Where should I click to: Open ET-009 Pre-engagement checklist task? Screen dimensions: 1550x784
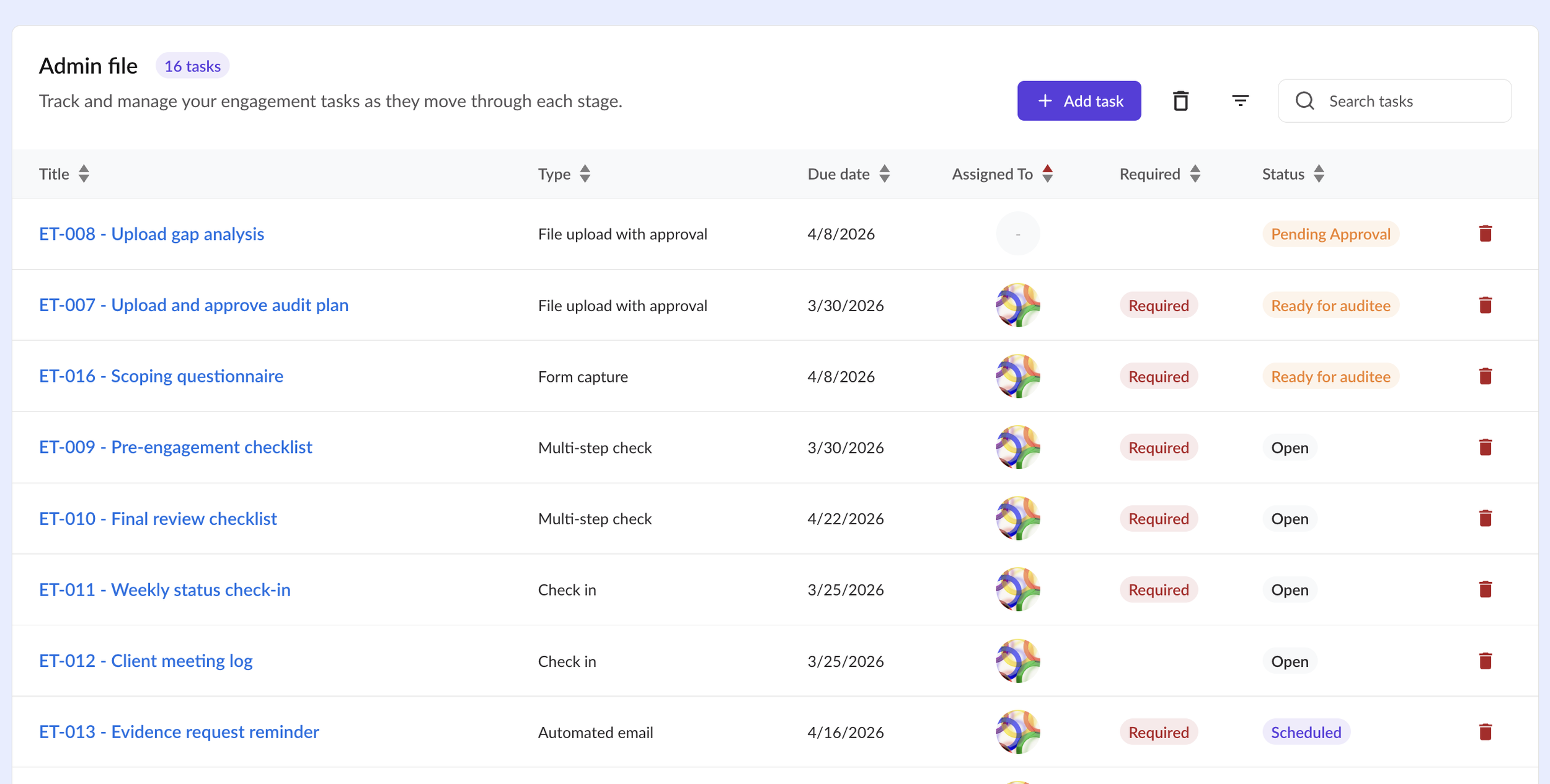(175, 447)
